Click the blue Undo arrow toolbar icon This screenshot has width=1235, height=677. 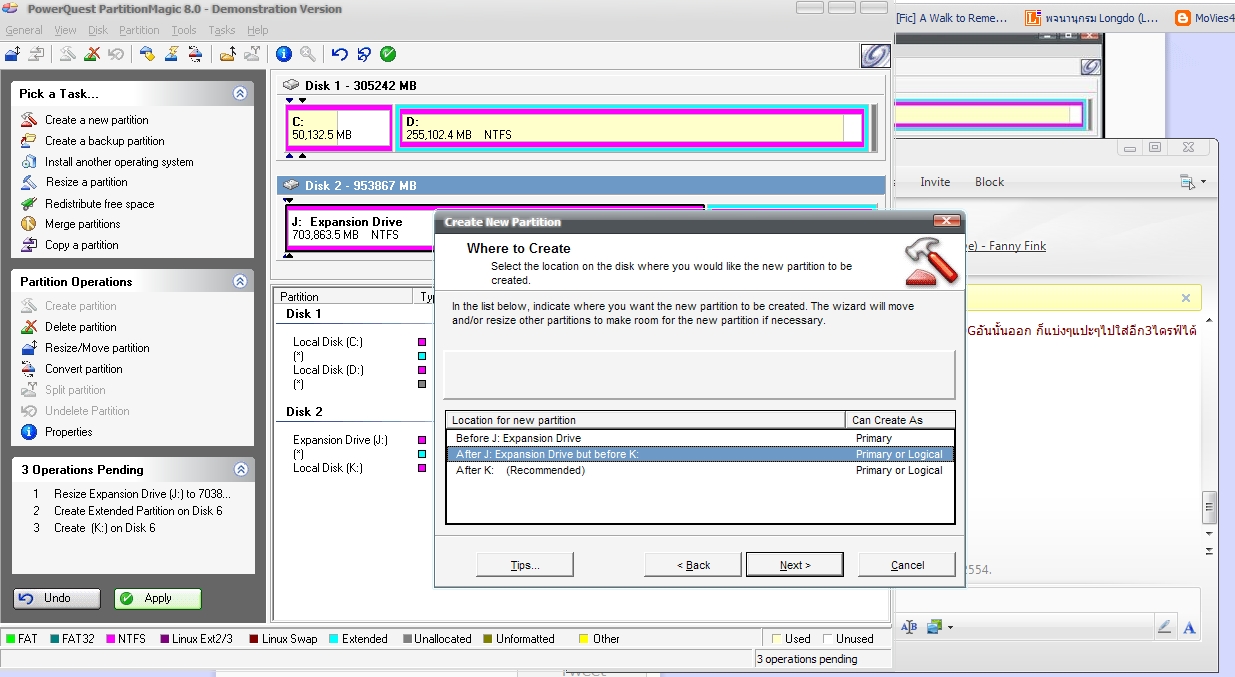coord(340,54)
